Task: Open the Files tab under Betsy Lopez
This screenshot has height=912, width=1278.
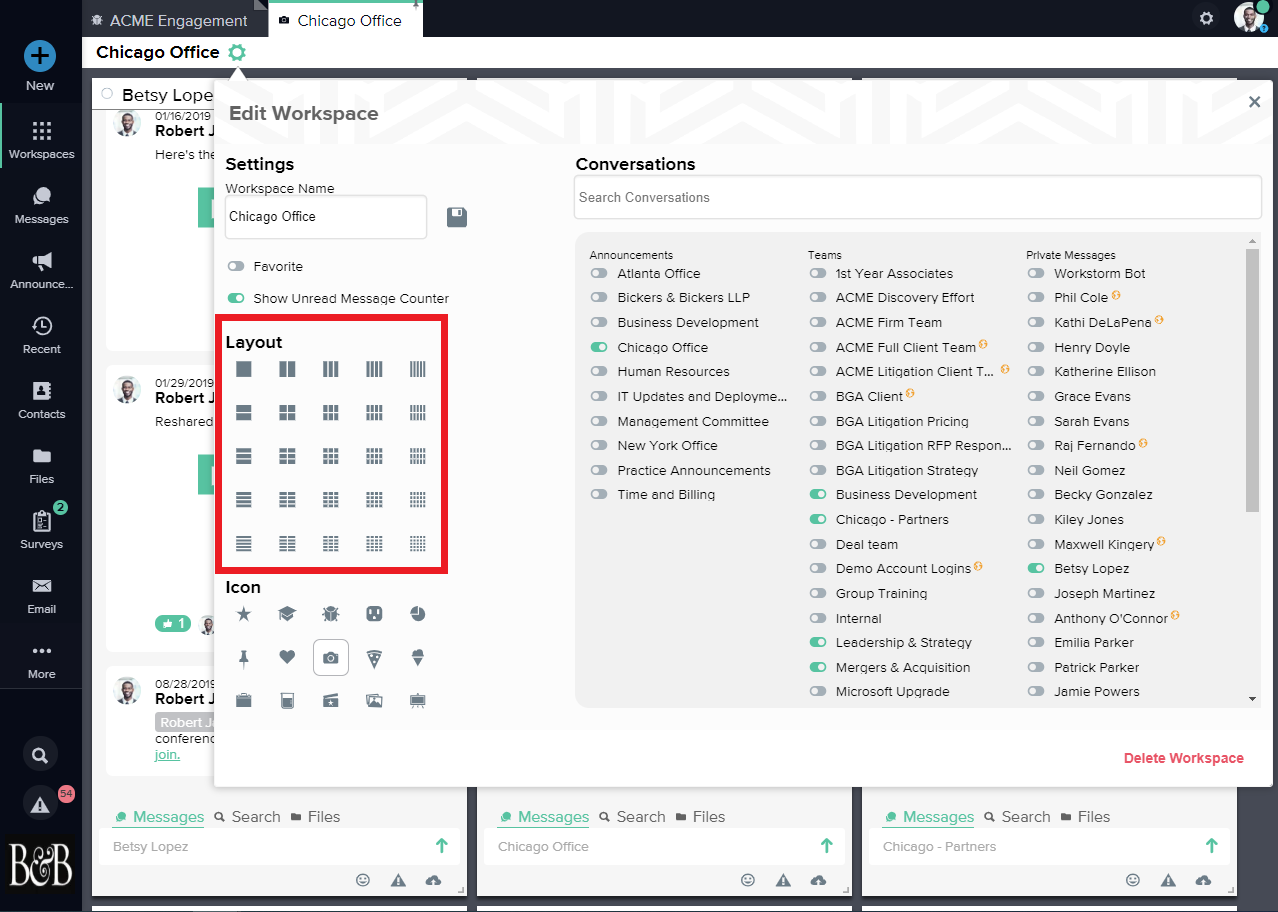Action: point(315,817)
